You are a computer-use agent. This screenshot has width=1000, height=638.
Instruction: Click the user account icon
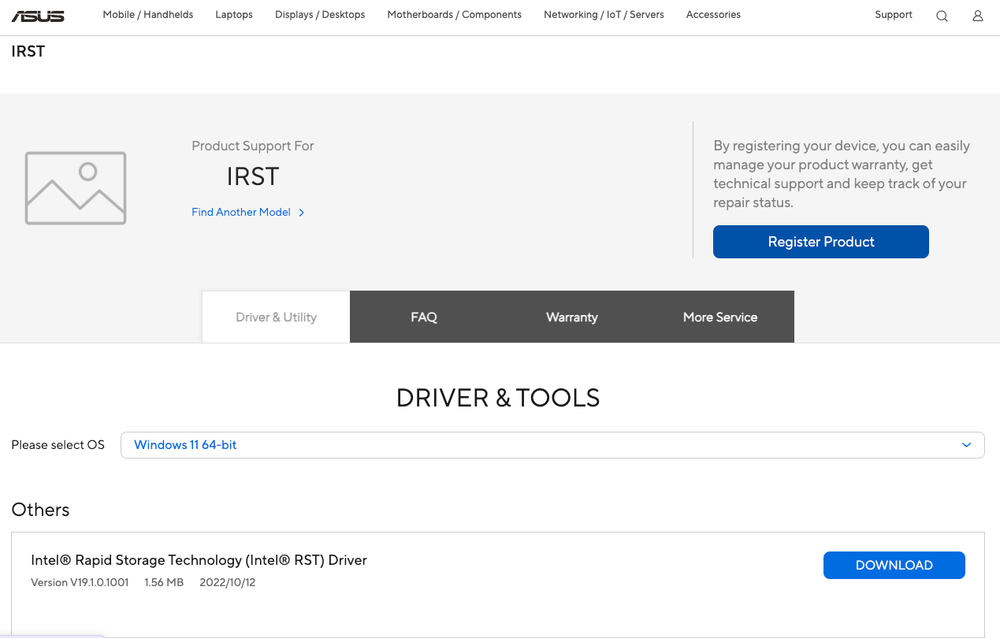pos(977,15)
